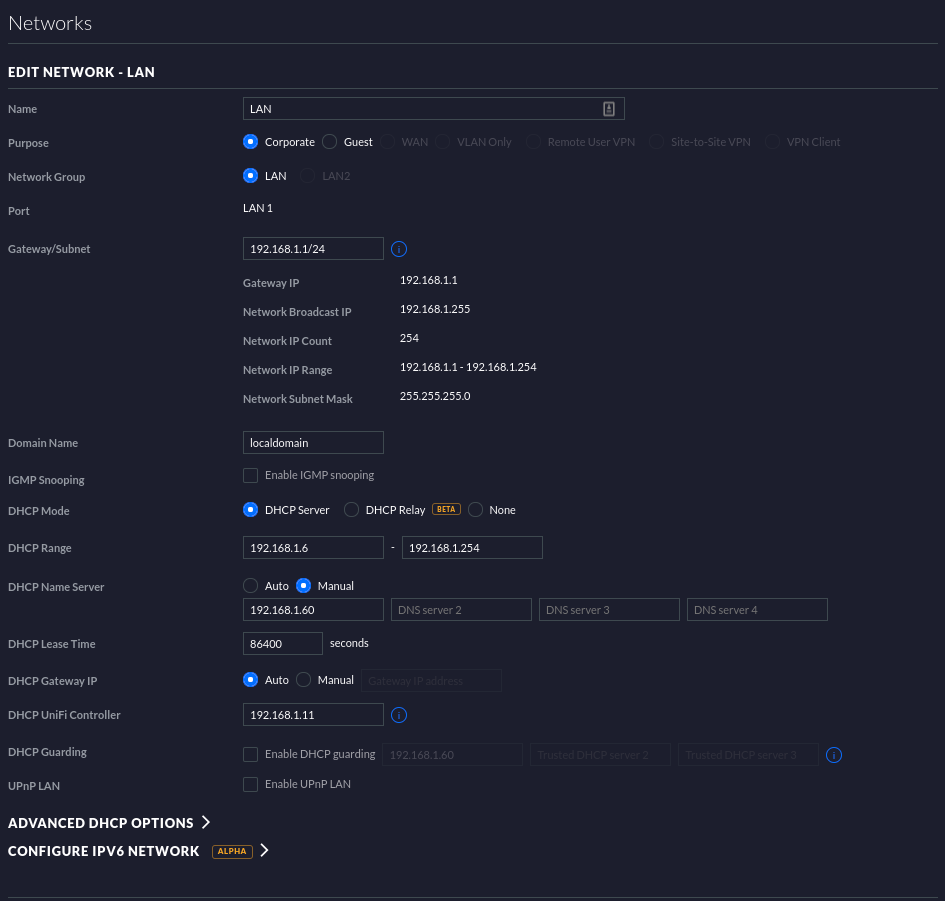Expand Advanced DHCP Options section
Viewport: 945px width, 901px height.
click(109, 823)
